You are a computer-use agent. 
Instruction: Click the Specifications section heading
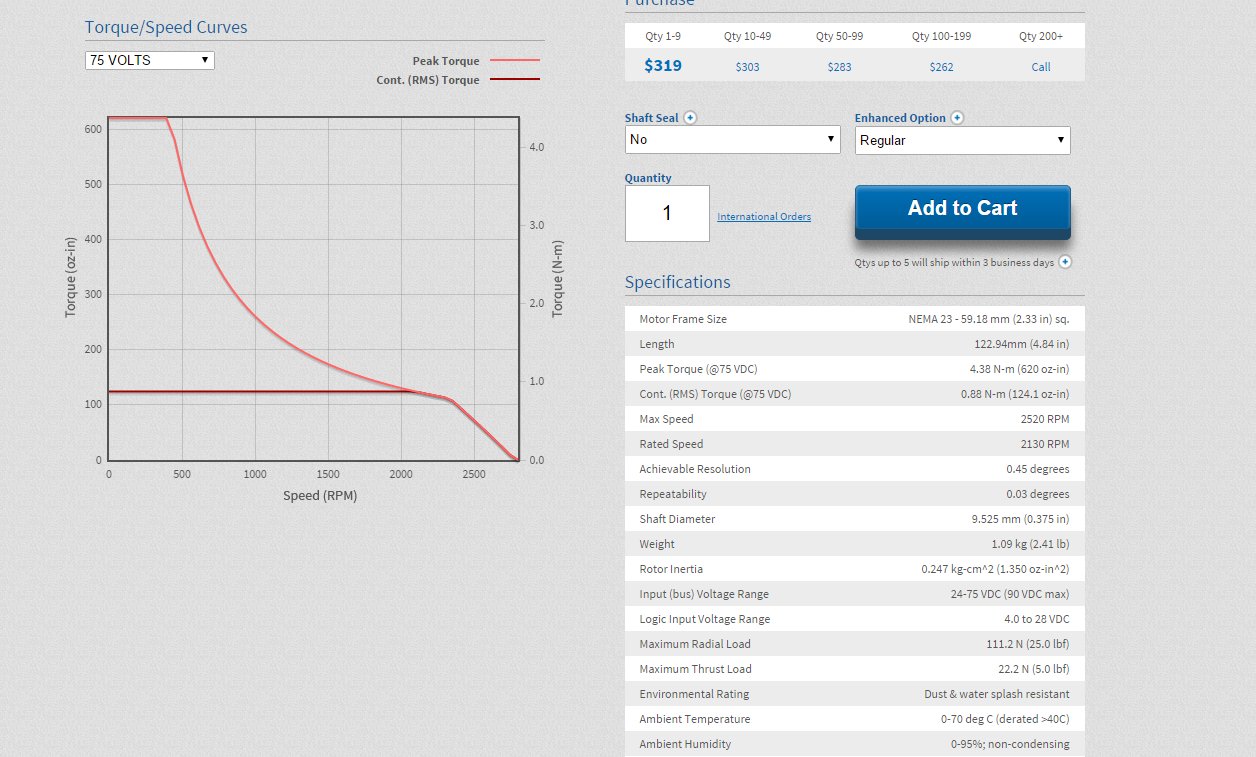(677, 282)
